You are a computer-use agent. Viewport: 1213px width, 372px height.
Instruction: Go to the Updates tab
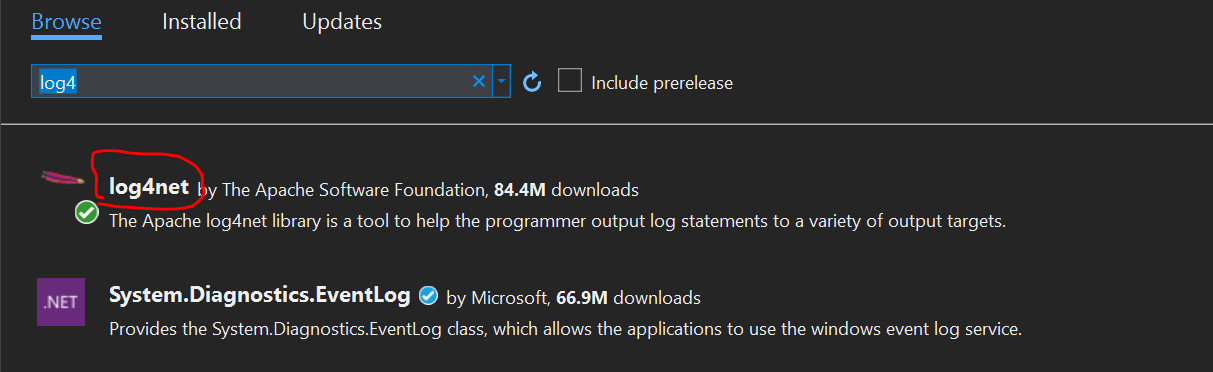pos(342,21)
